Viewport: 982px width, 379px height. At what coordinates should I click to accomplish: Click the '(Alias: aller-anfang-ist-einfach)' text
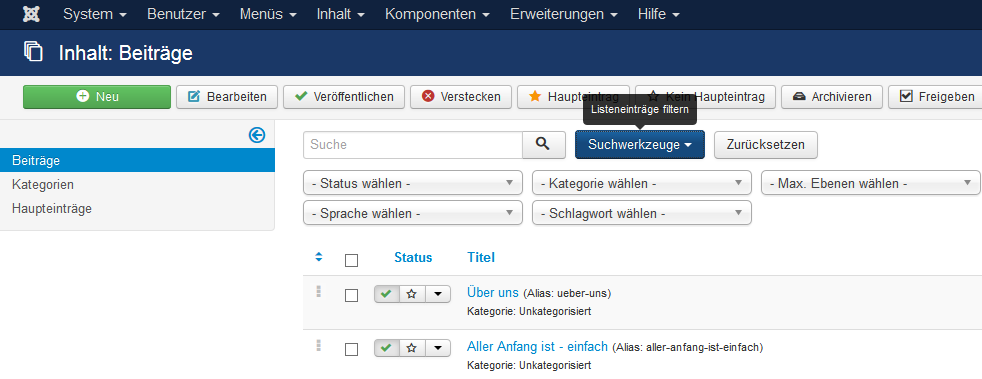[688, 347]
